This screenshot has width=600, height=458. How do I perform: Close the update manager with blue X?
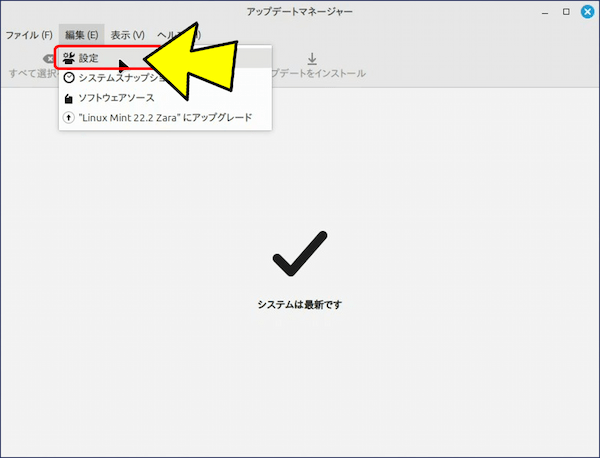point(587,13)
